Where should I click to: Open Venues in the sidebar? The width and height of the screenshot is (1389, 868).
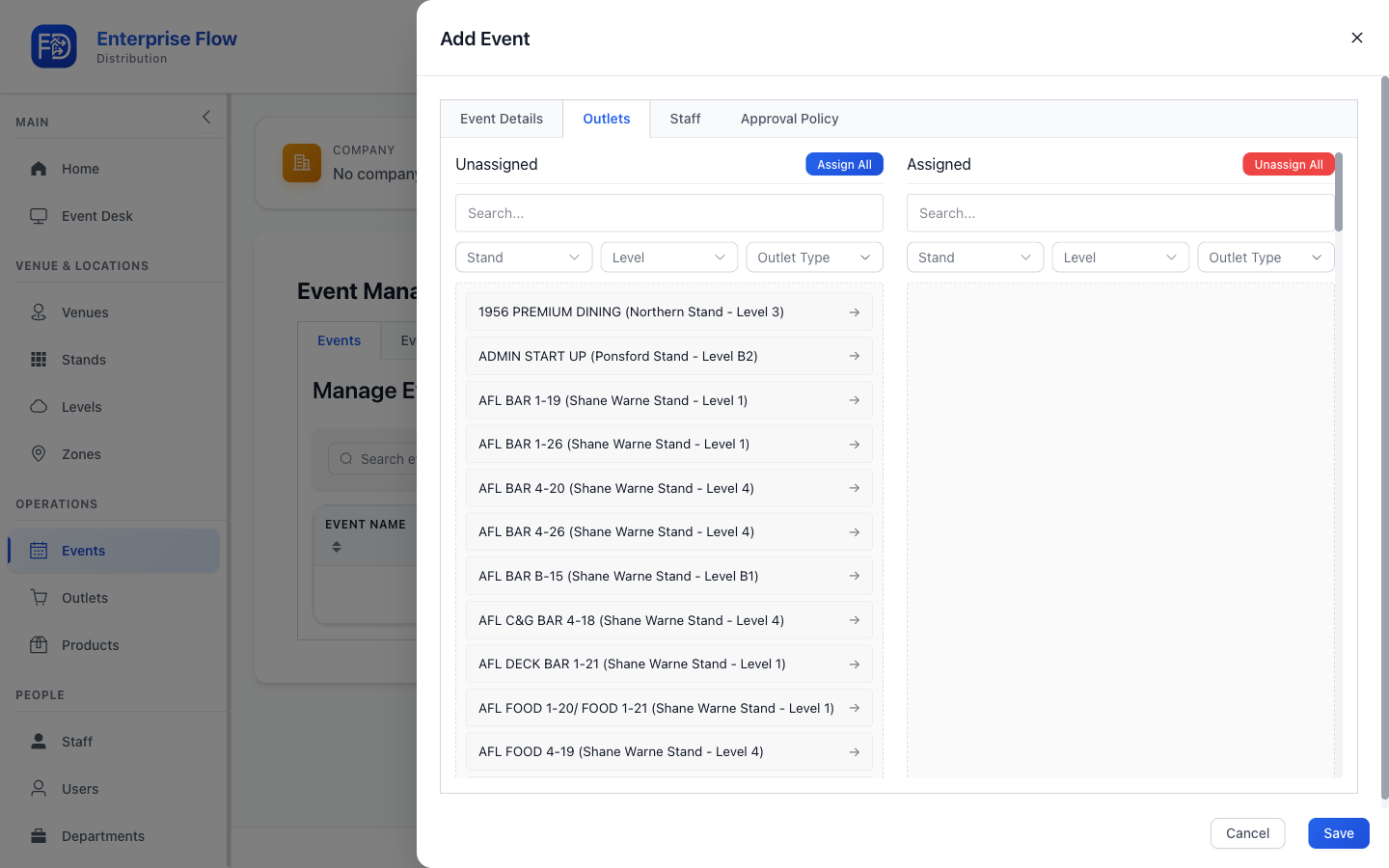114,312
